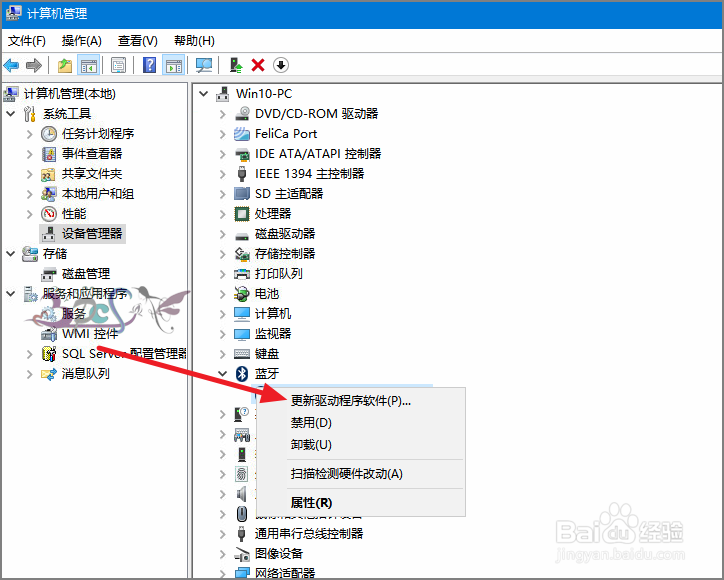Viewport: 724px width, 580px height.
Task: Click the update driver toolbar icon
Action: point(236,66)
